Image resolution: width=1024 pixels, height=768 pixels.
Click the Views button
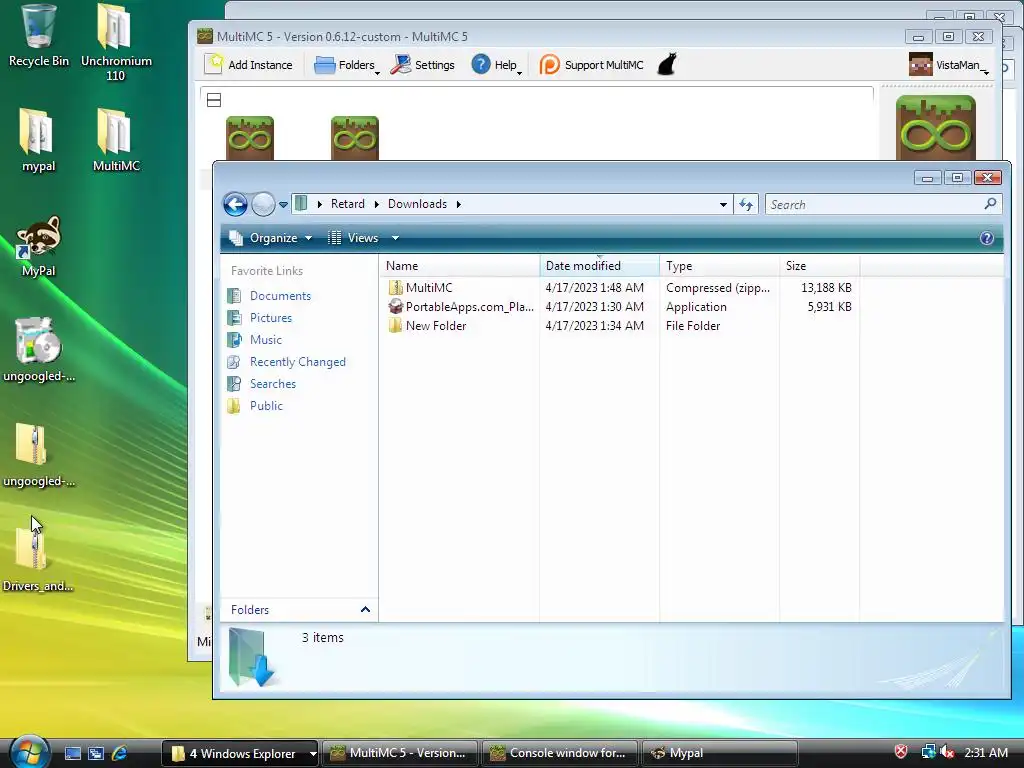tap(353, 238)
